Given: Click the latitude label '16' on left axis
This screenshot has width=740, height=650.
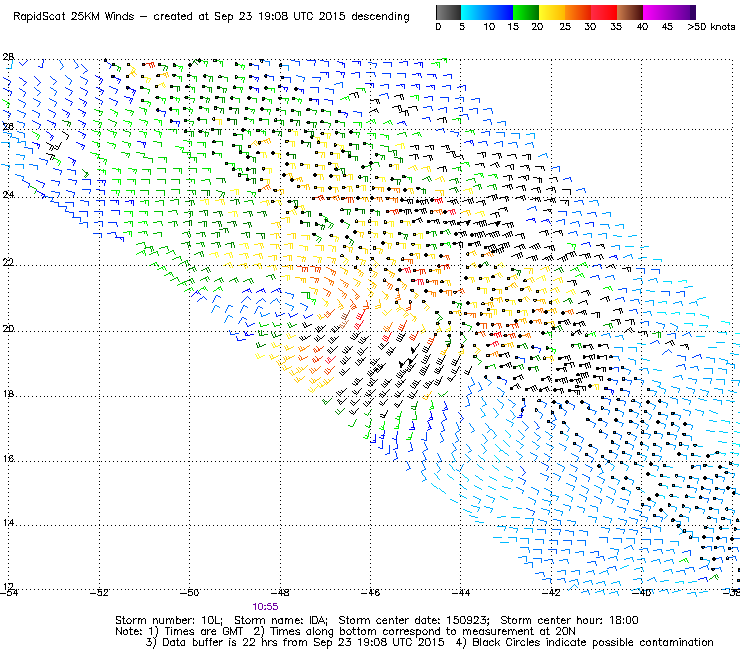Looking at the screenshot, I should (x=8, y=458).
